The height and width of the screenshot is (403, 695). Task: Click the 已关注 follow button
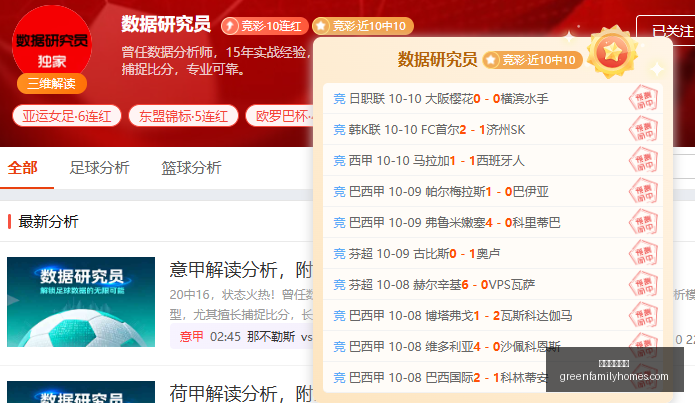click(x=667, y=31)
